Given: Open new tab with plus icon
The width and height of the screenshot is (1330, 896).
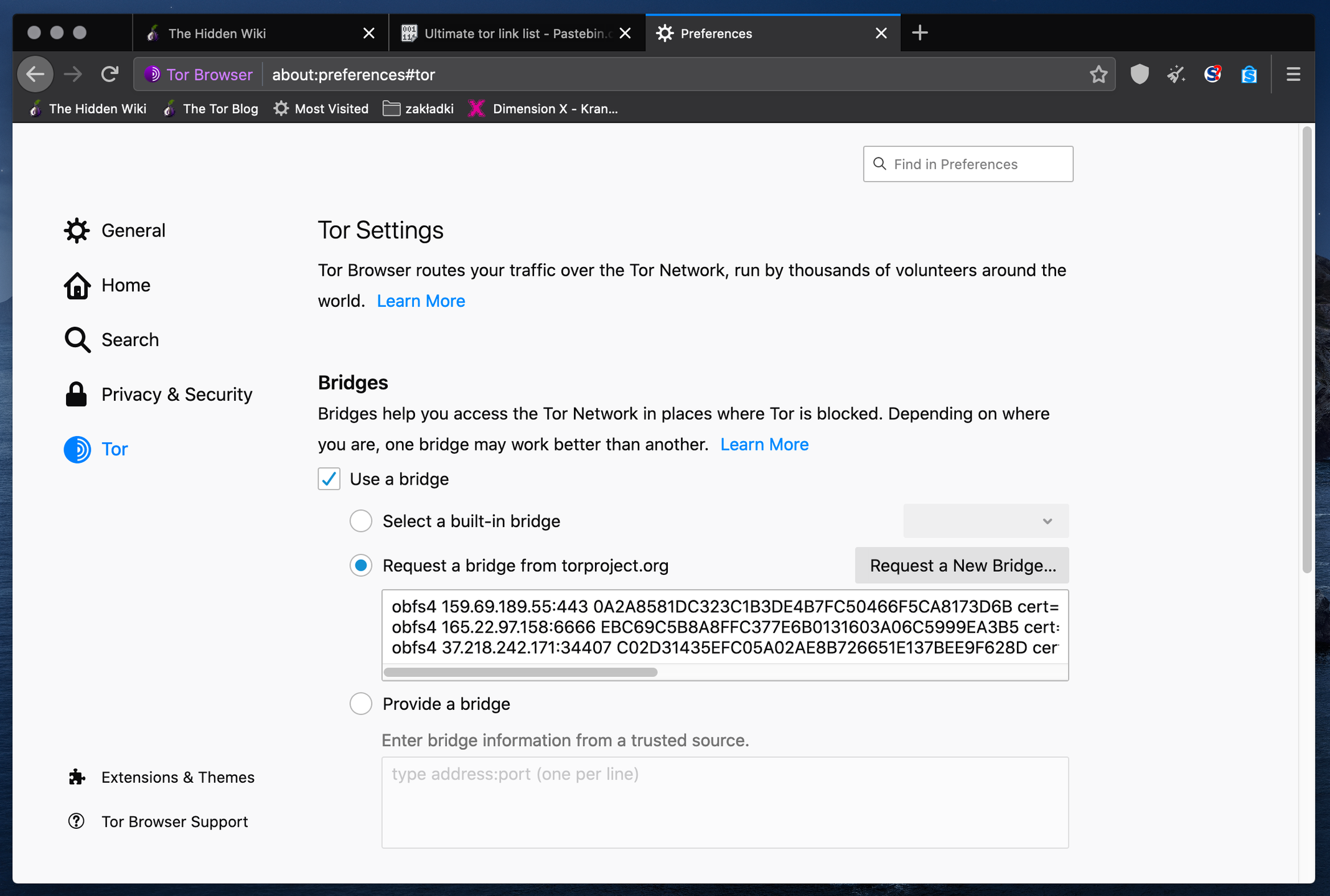Looking at the screenshot, I should click(920, 33).
